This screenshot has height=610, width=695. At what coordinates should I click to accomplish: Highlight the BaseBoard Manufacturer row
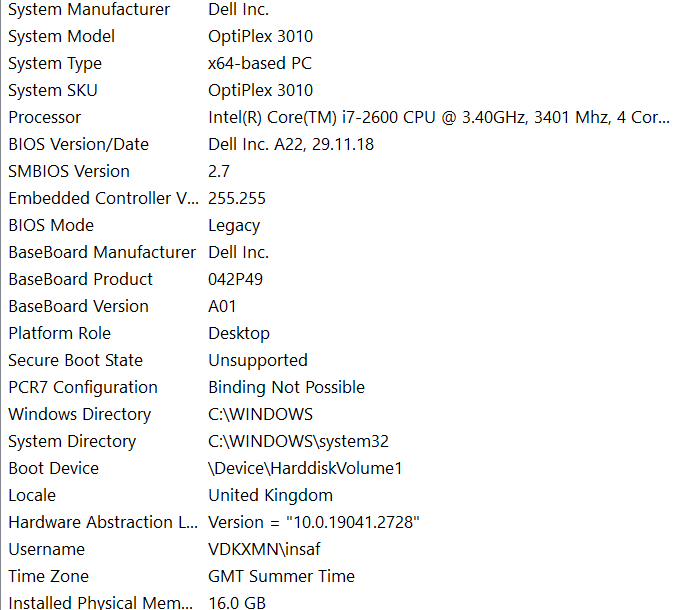click(102, 252)
